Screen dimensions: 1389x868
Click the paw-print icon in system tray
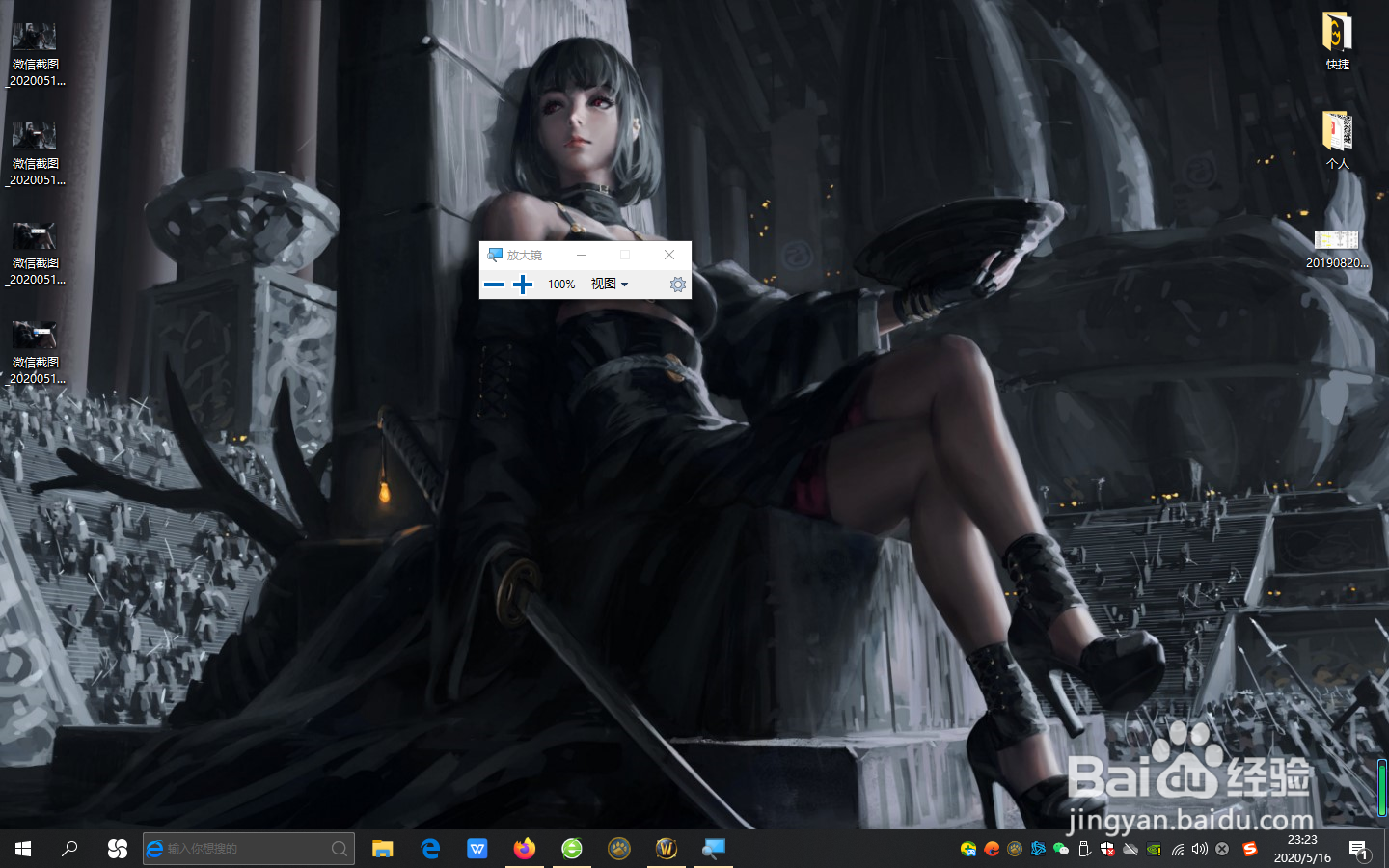(1015, 849)
